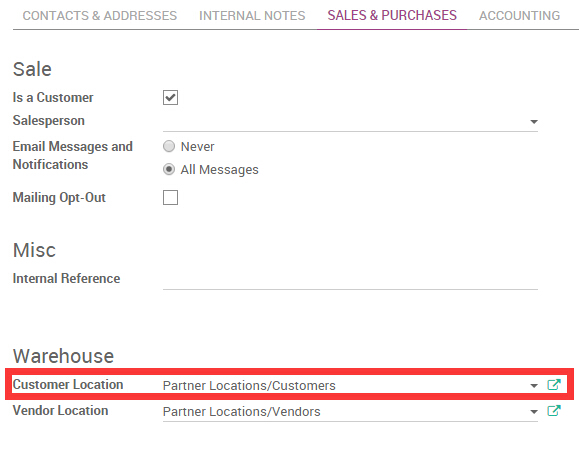
Task: Click into the Internal Reference field
Action: click(350, 280)
